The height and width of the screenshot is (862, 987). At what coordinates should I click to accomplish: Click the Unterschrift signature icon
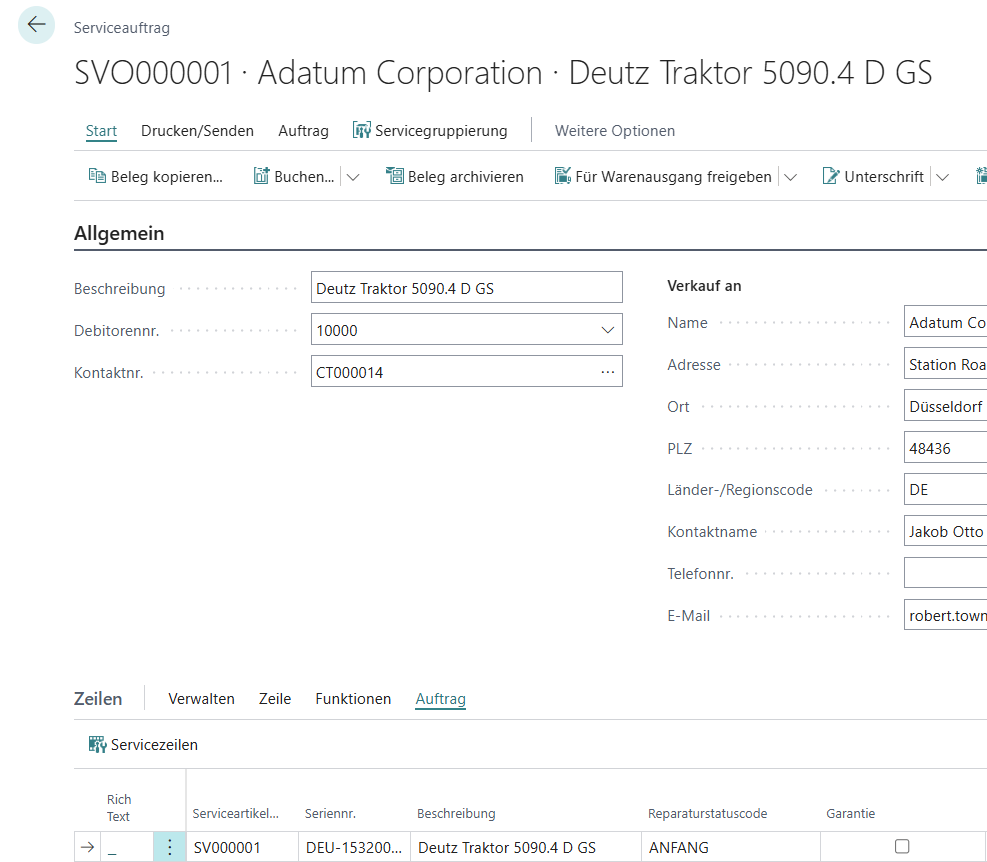831,176
